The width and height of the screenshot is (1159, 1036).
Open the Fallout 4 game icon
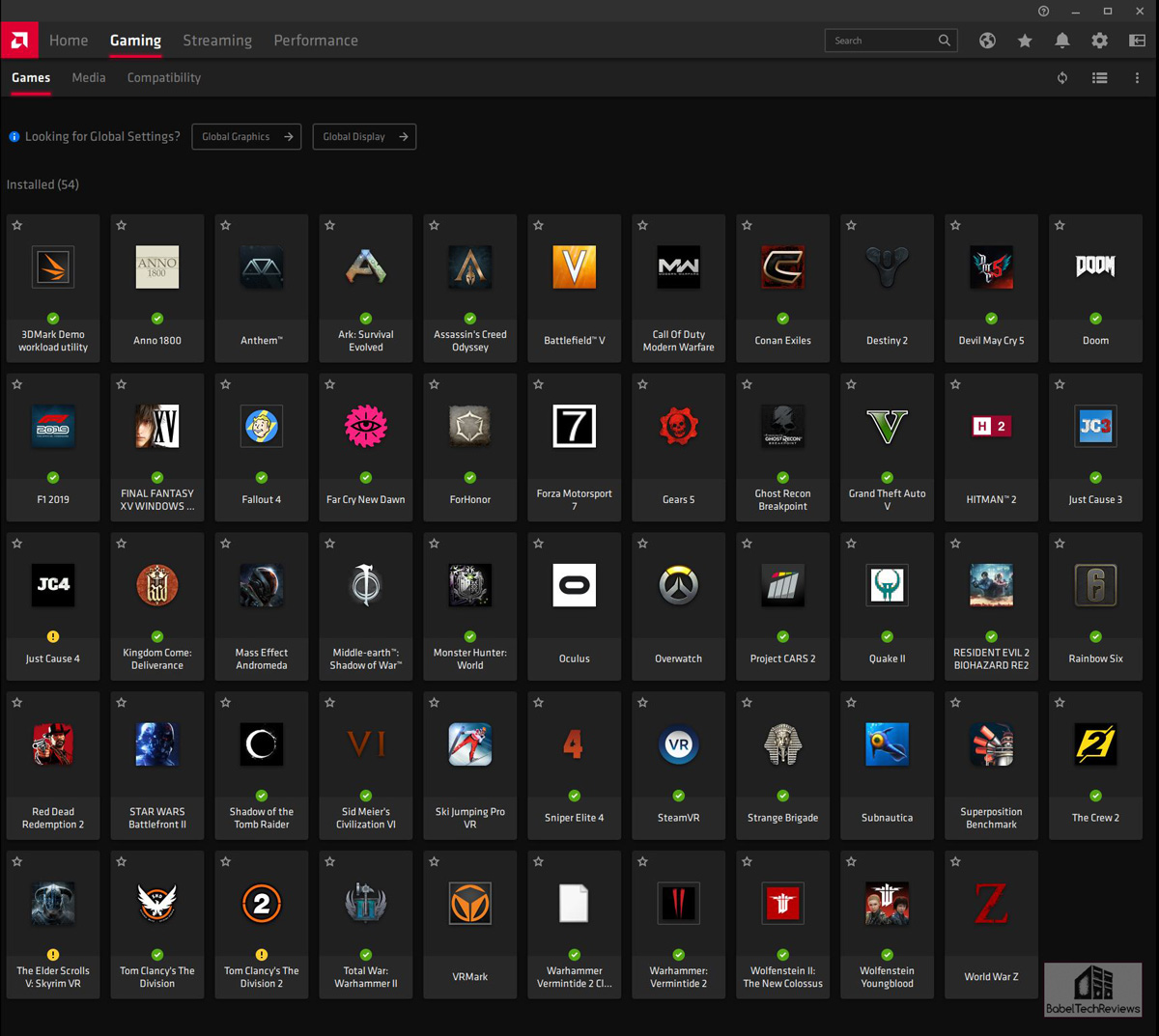[261, 426]
